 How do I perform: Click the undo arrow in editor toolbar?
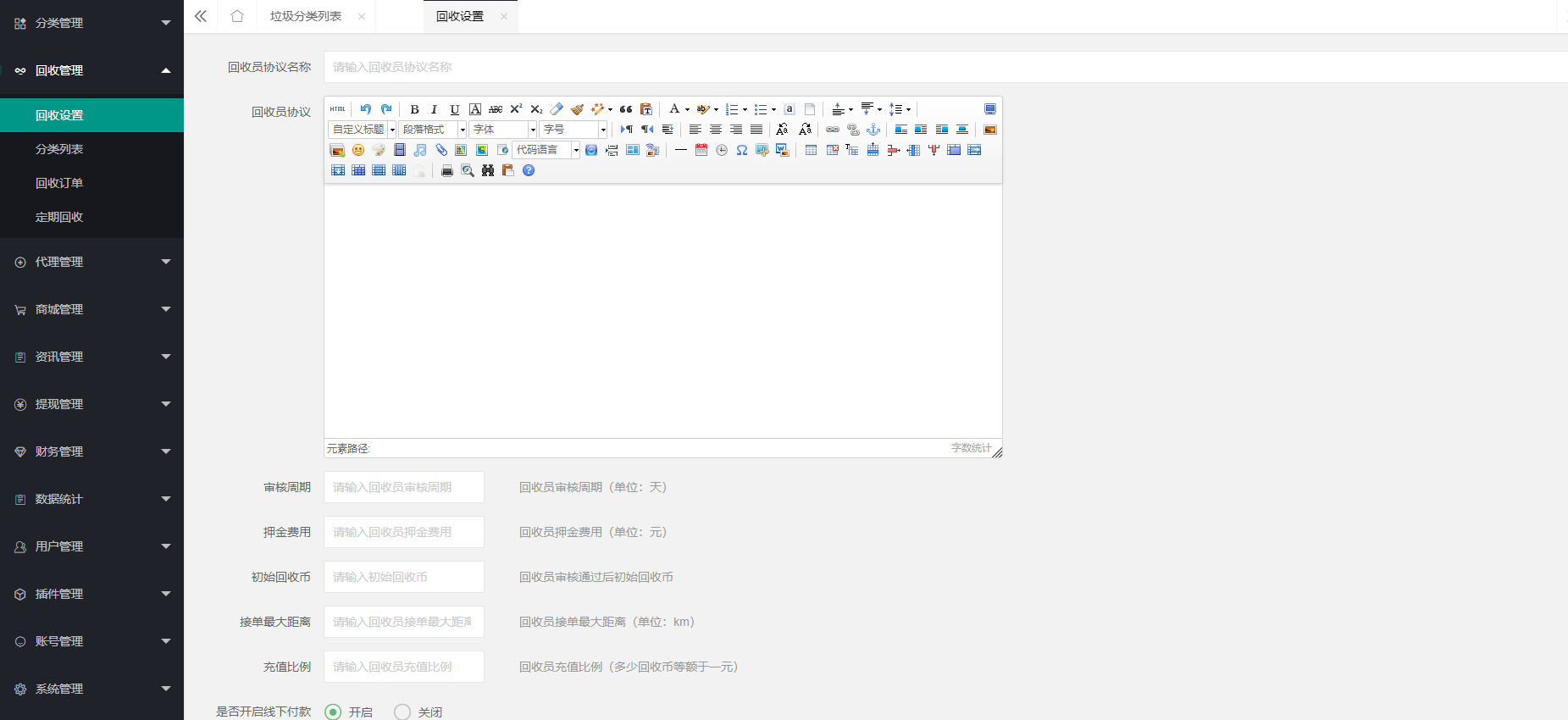[x=365, y=109]
